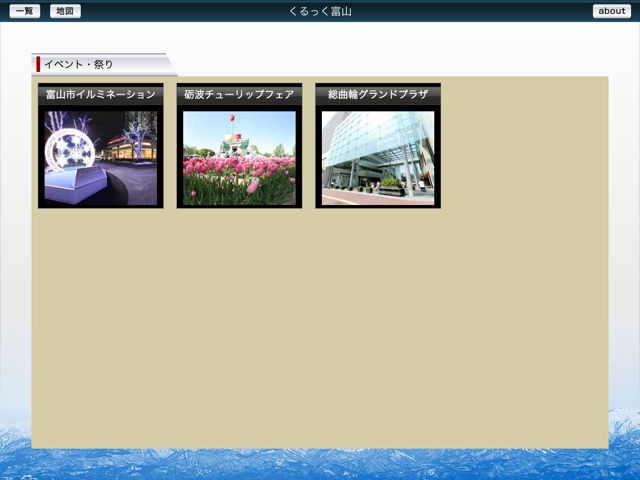Open the 総曲輪グランドプラザ title bar
Screen dimensions: 640x480
coord(378,94)
